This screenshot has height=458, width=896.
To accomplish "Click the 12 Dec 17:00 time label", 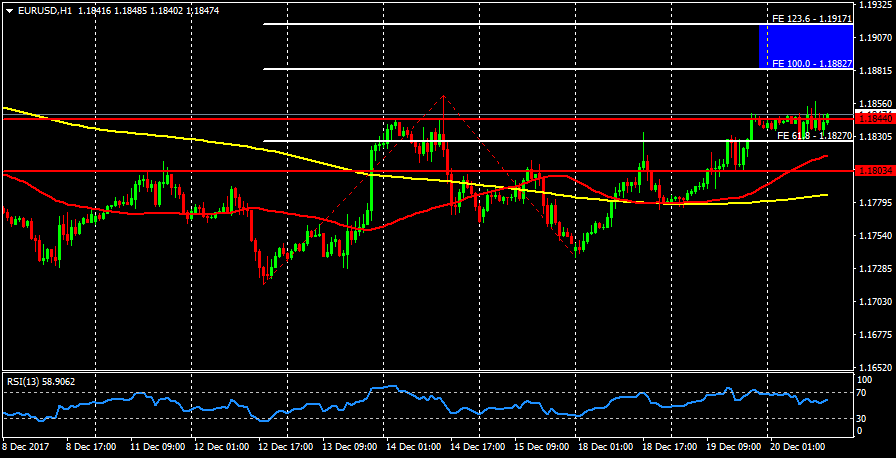I will [x=283, y=445].
